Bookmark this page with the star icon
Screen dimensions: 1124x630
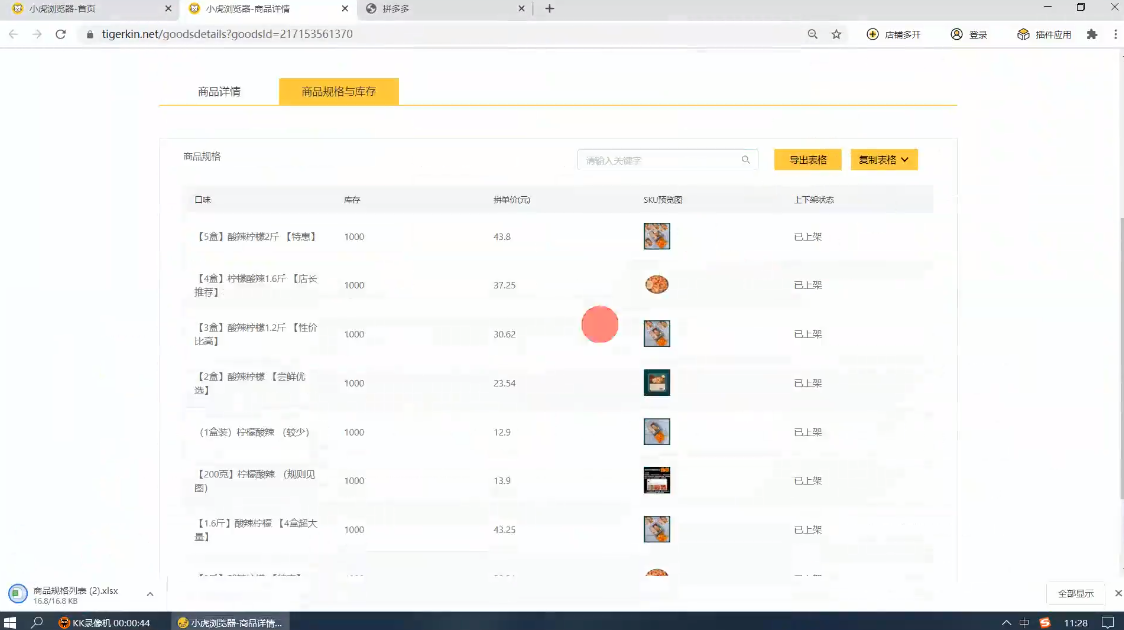[x=836, y=34]
